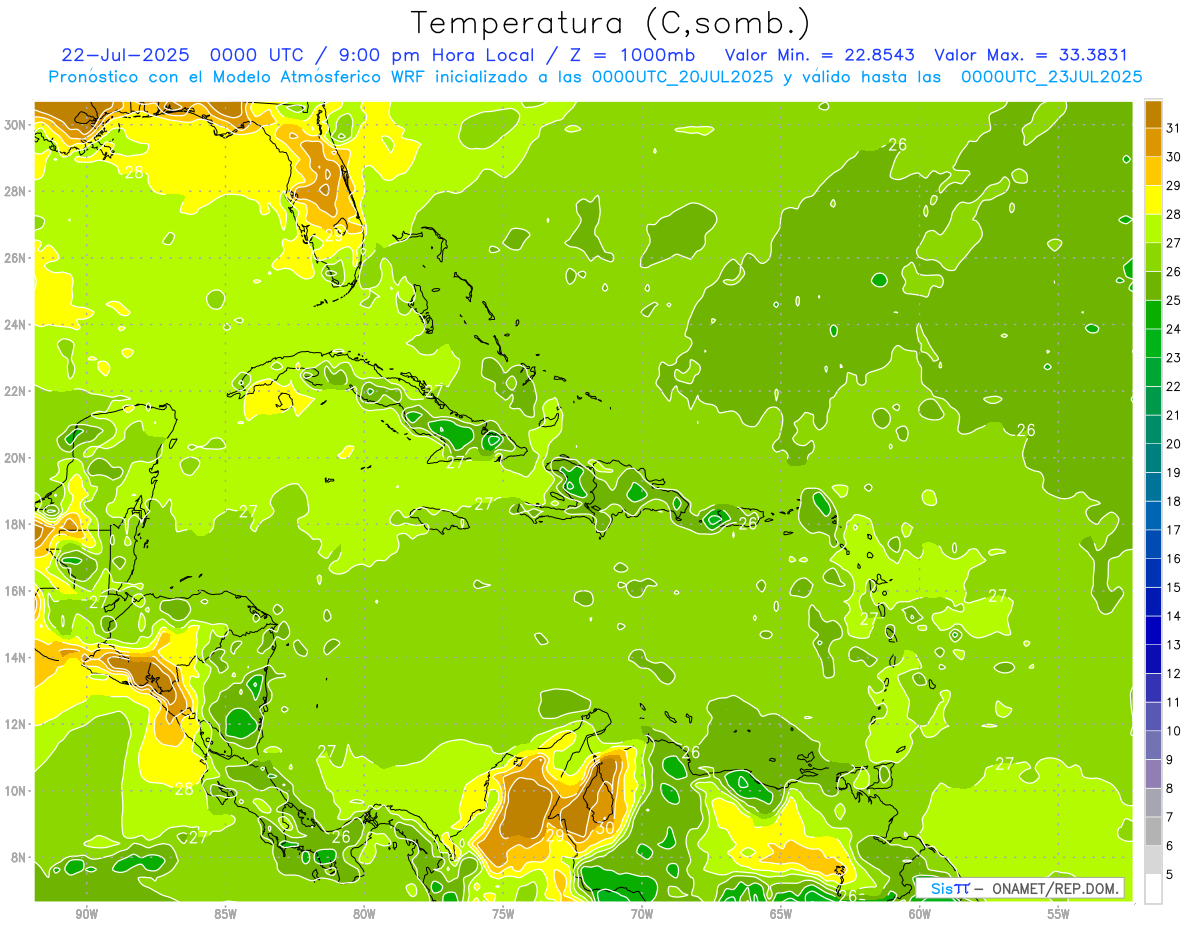The image size is (1200, 927).
Task: Click the '24N' latitude axis label
Action: [x=16, y=325]
